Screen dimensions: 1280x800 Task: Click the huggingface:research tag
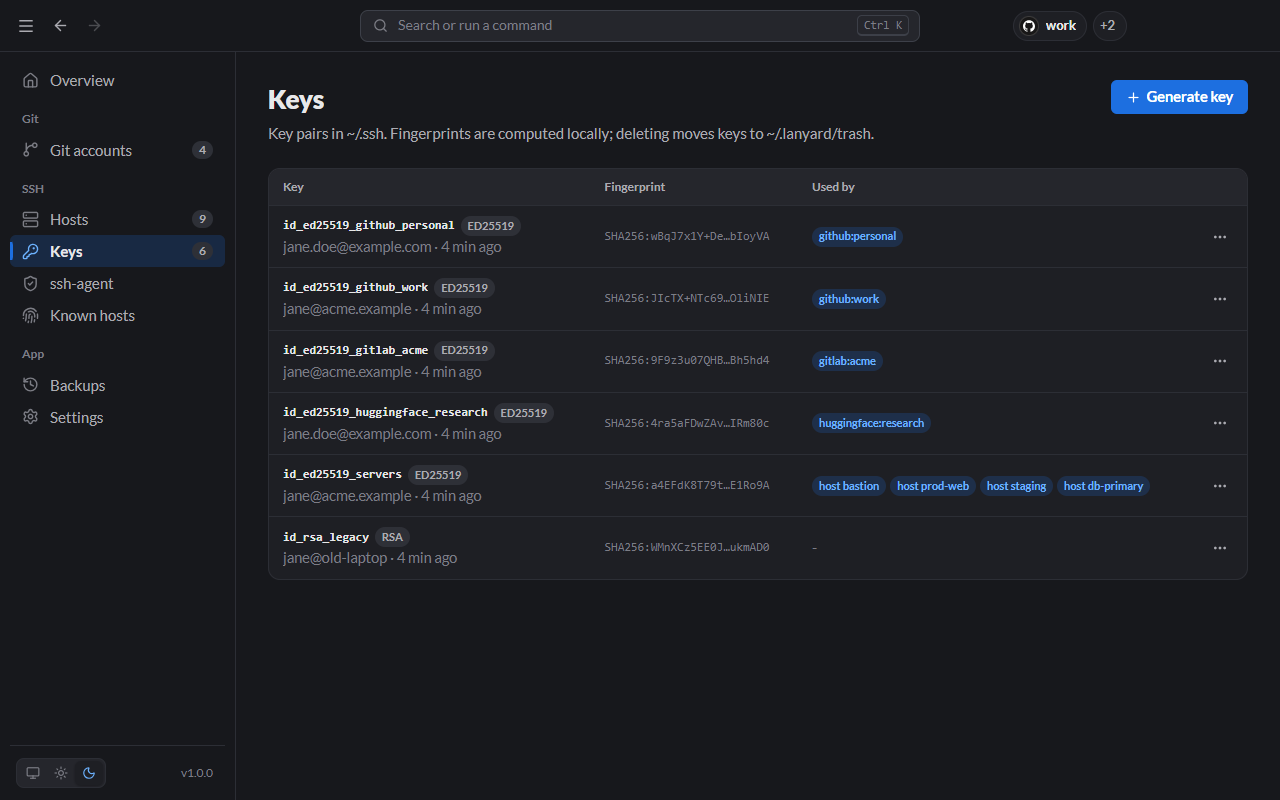point(871,423)
